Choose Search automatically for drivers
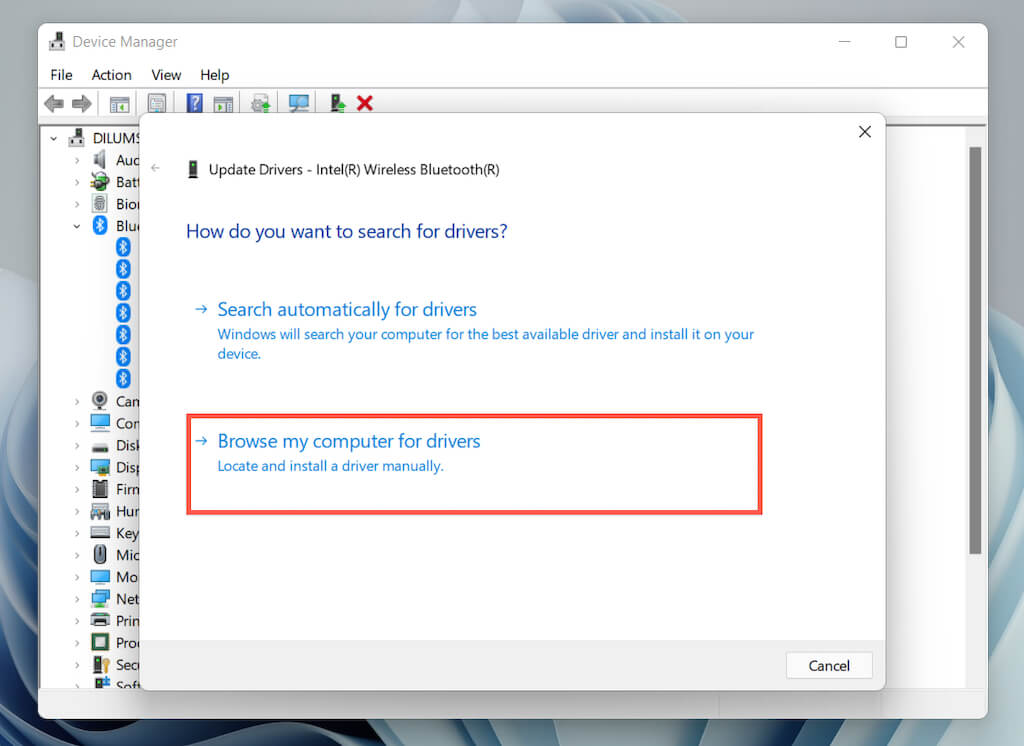This screenshot has width=1024, height=746. pyautogui.click(x=474, y=330)
